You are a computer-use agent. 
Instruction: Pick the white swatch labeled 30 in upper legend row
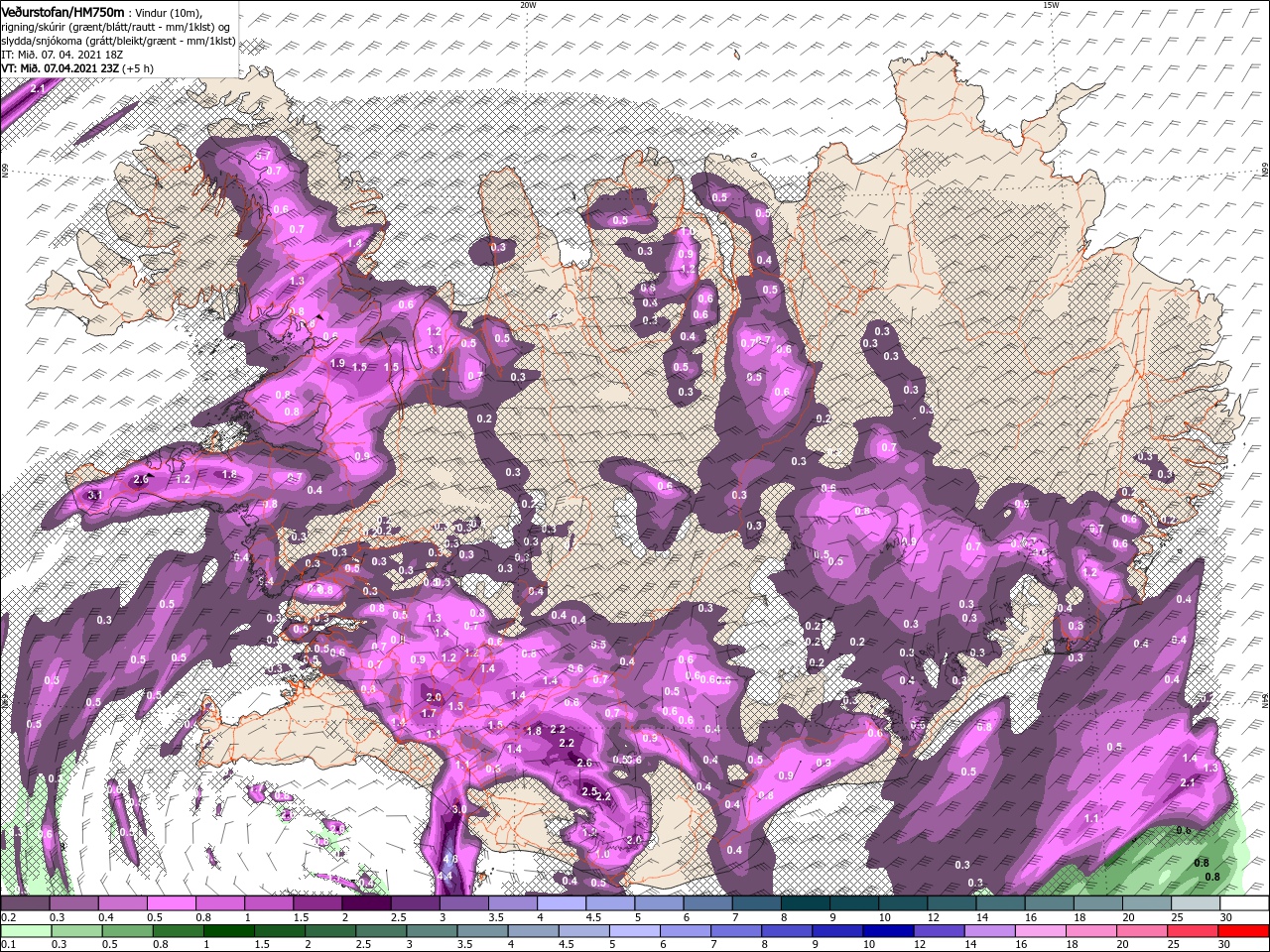click(x=1244, y=903)
